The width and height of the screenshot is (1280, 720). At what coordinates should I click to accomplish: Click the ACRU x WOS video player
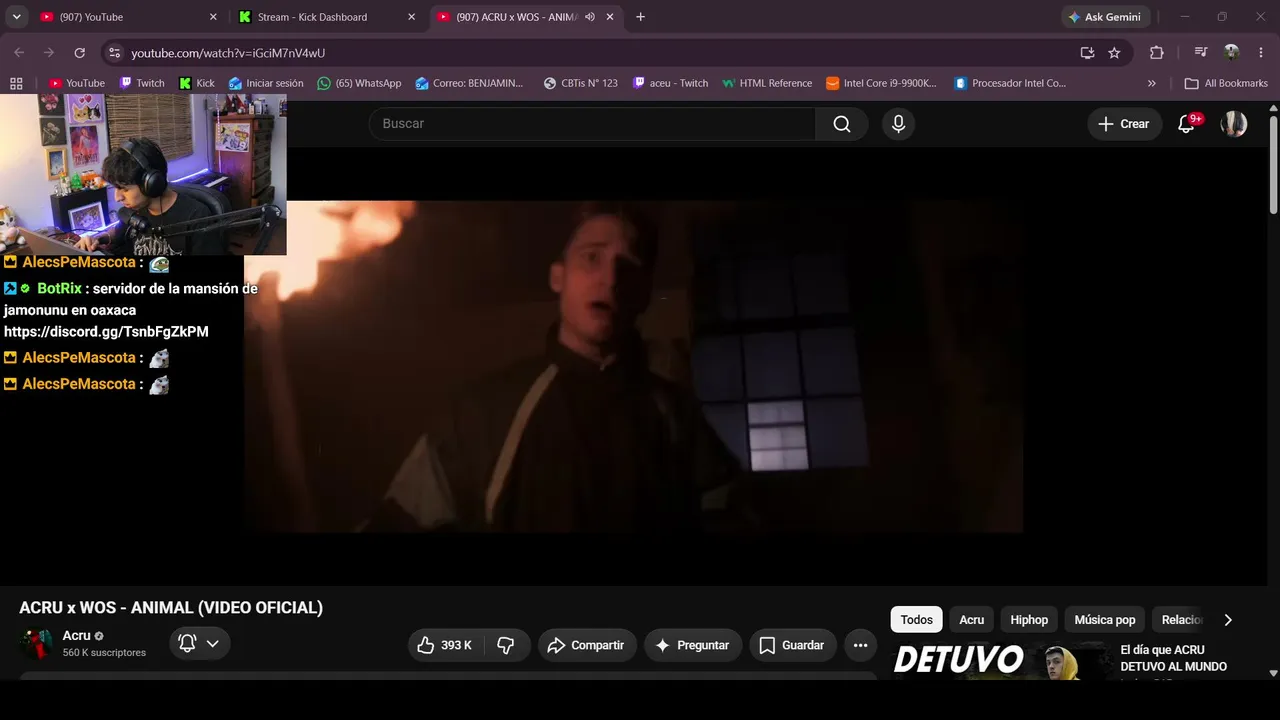634,366
